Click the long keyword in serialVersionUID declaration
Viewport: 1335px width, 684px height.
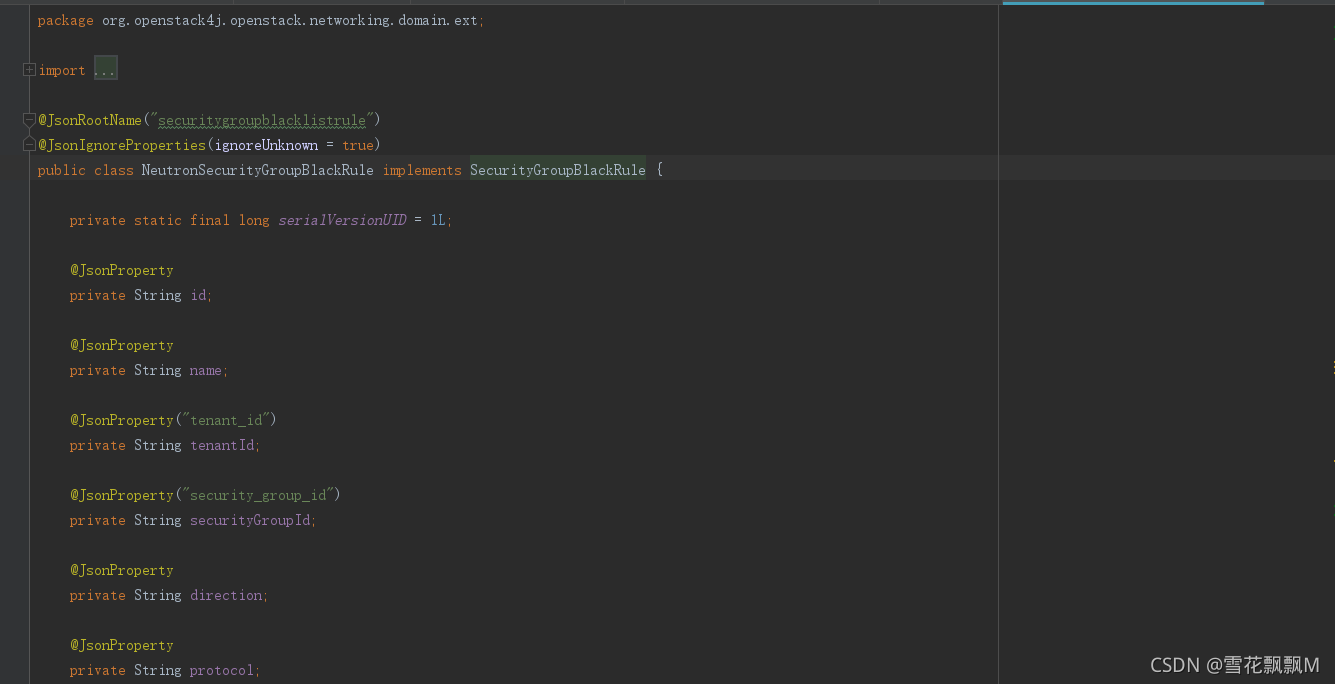(x=254, y=220)
